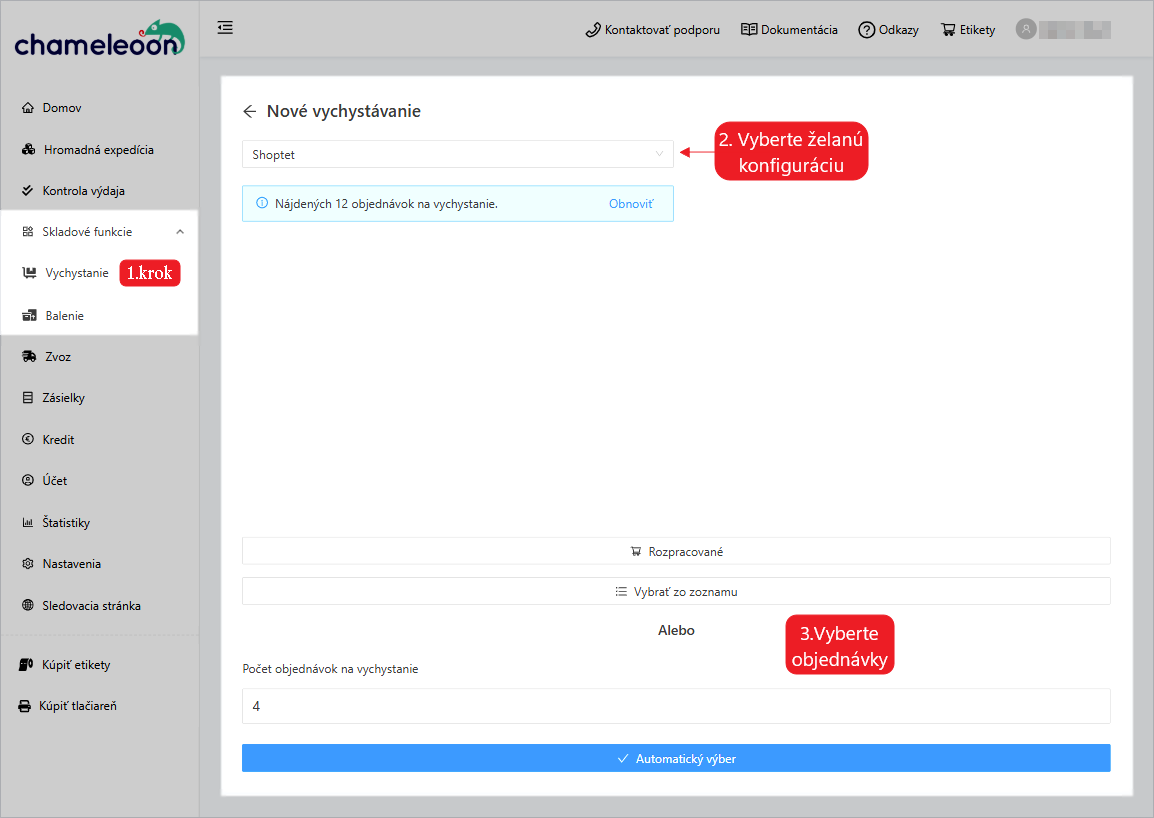Click the Rozpracované button
The width and height of the screenshot is (1154, 818).
(x=676, y=551)
